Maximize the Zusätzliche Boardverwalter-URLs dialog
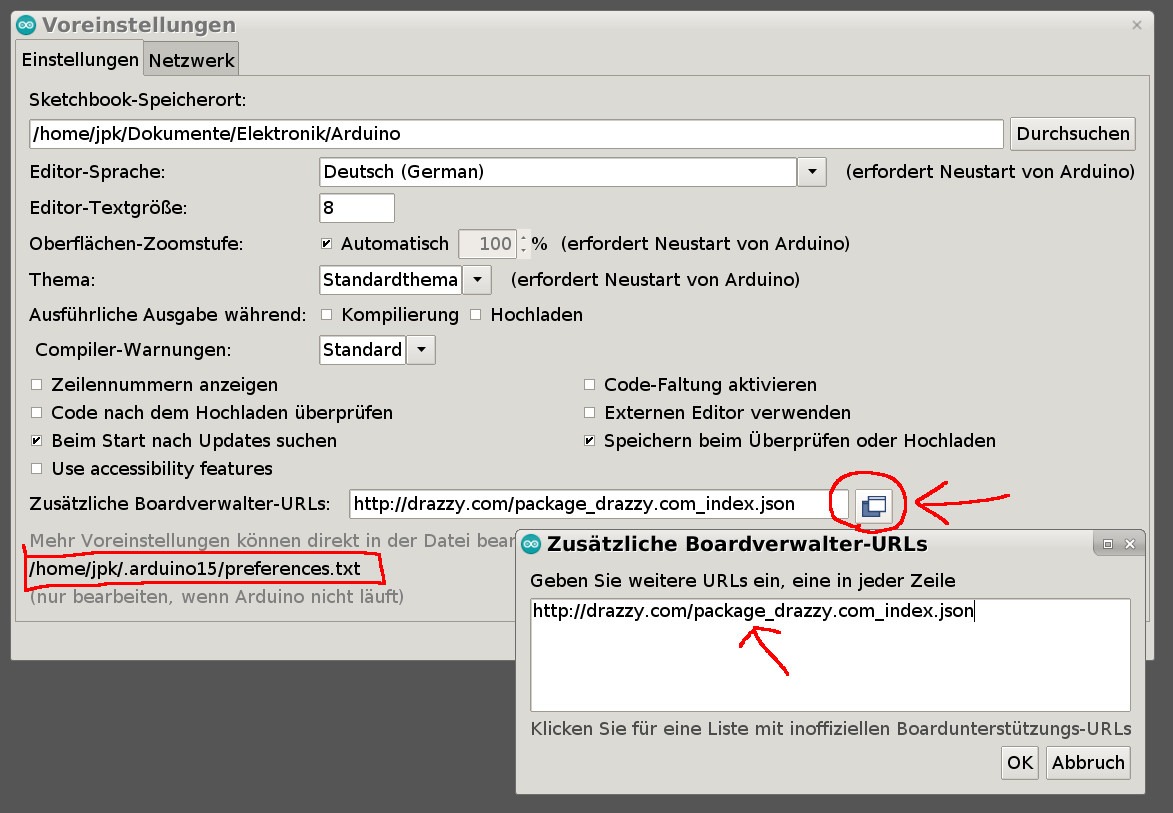The width and height of the screenshot is (1173, 813). pos(1108,544)
